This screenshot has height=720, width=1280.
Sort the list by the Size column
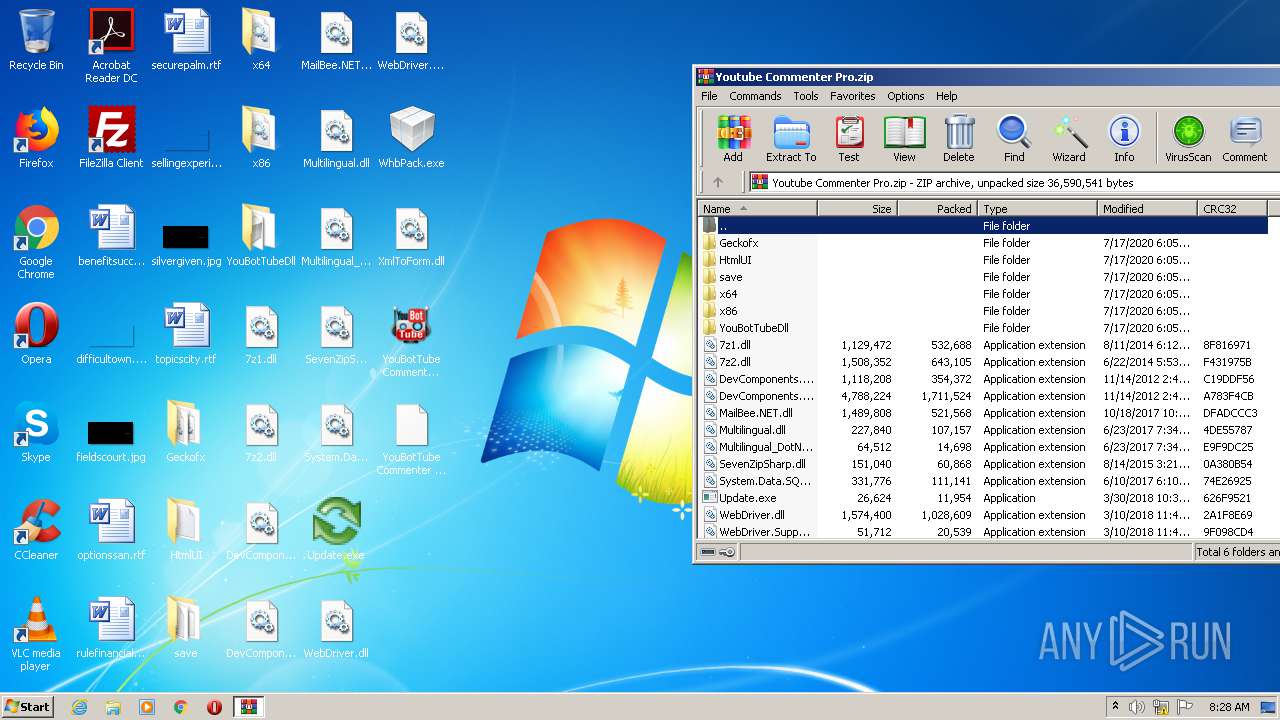pyautogui.click(x=858, y=208)
